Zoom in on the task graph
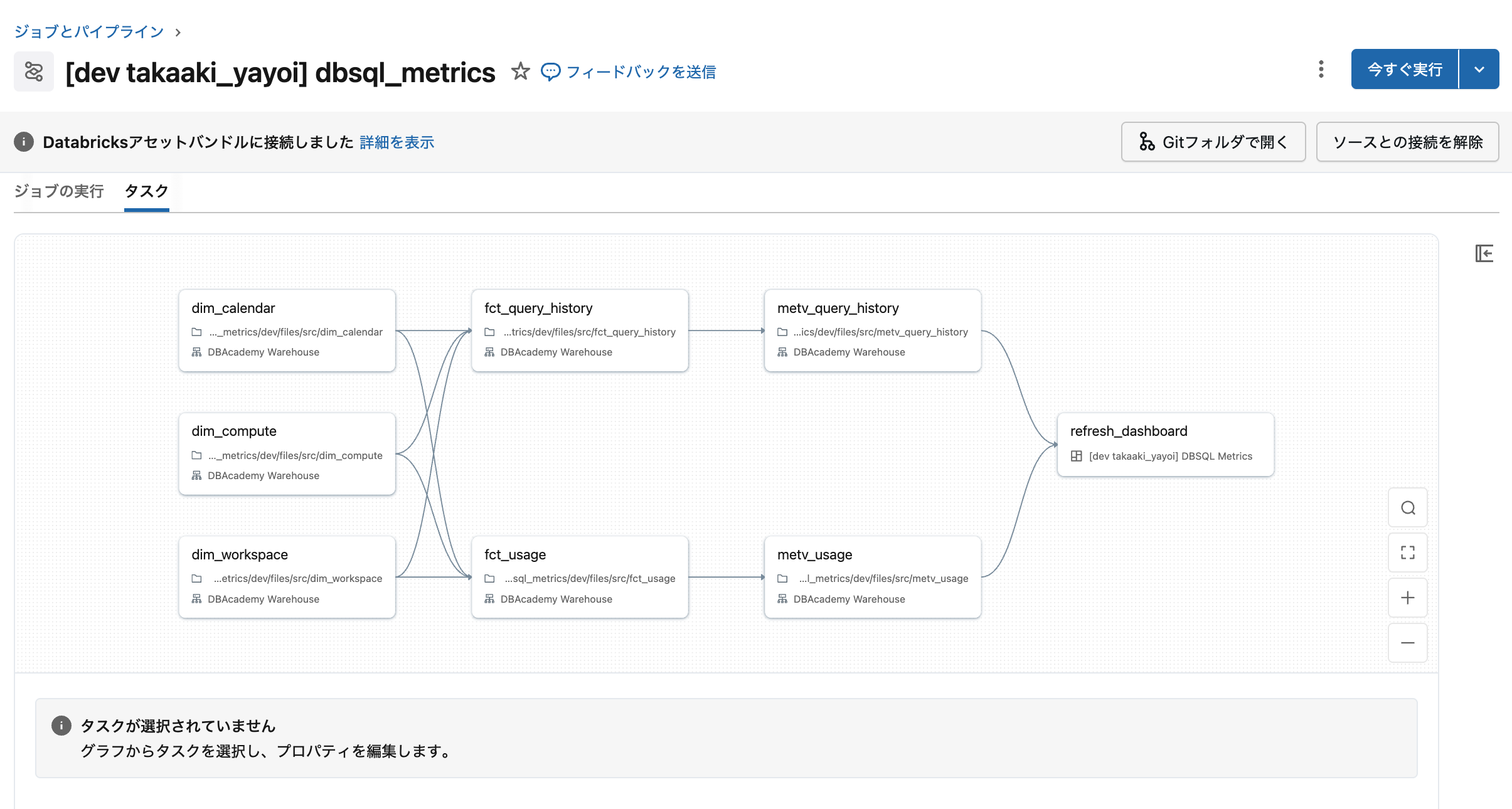This screenshot has width=1512, height=809. pos(1407,598)
